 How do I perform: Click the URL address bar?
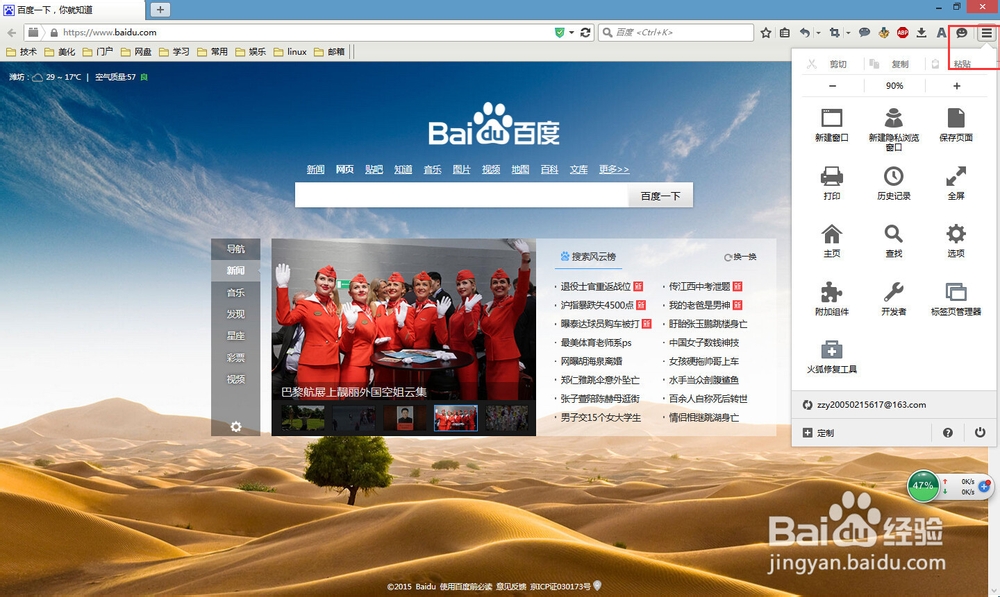pyautogui.click(x=307, y=33)
